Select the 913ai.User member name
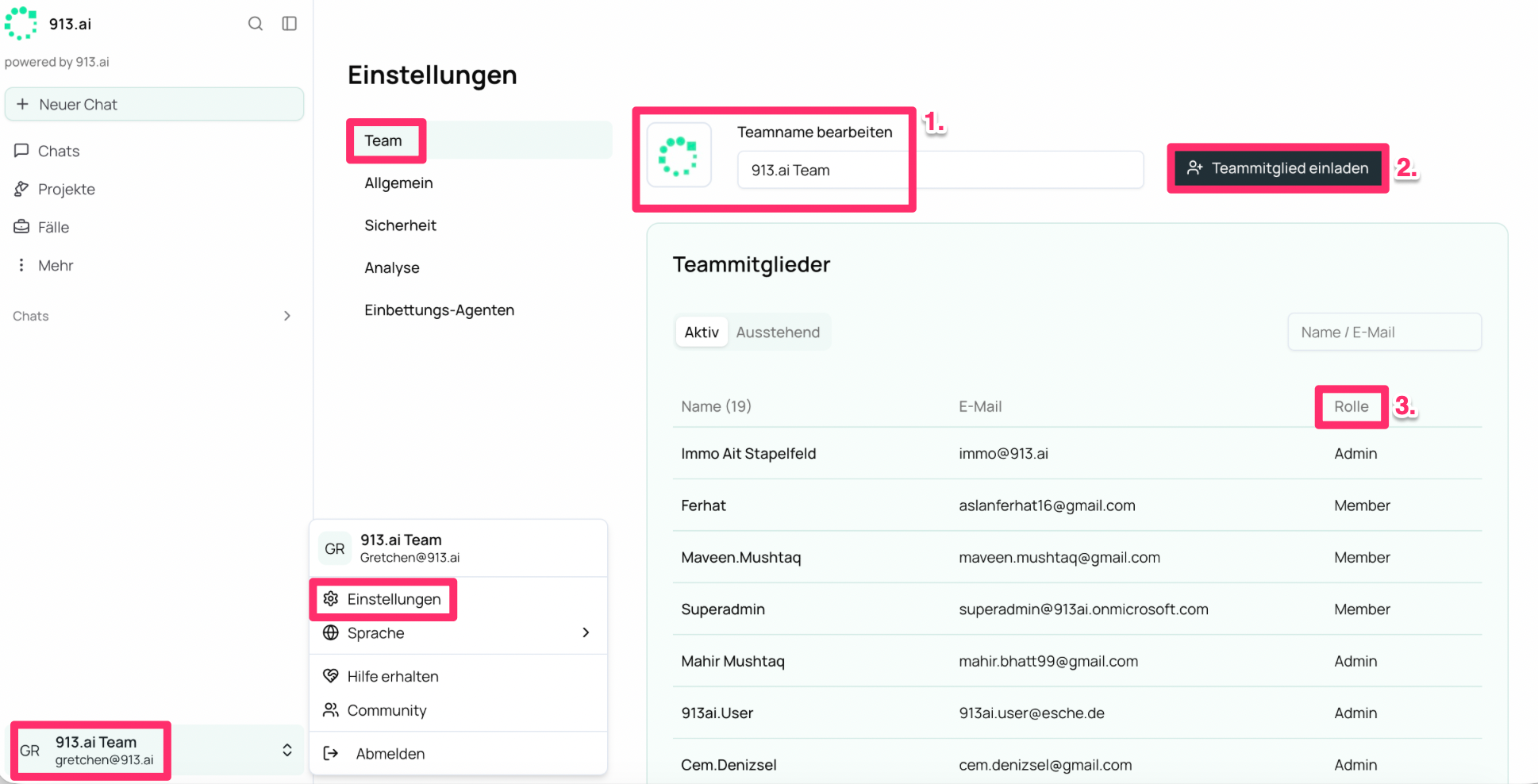Screen dimensions: 1538x784 717,713
